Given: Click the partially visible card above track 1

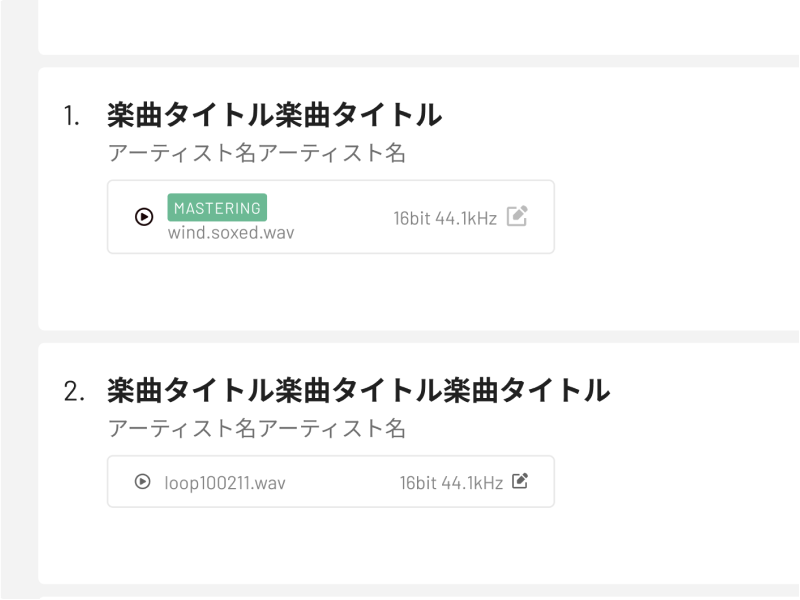Looking at the screenshot, I should [x=400, y=27].
